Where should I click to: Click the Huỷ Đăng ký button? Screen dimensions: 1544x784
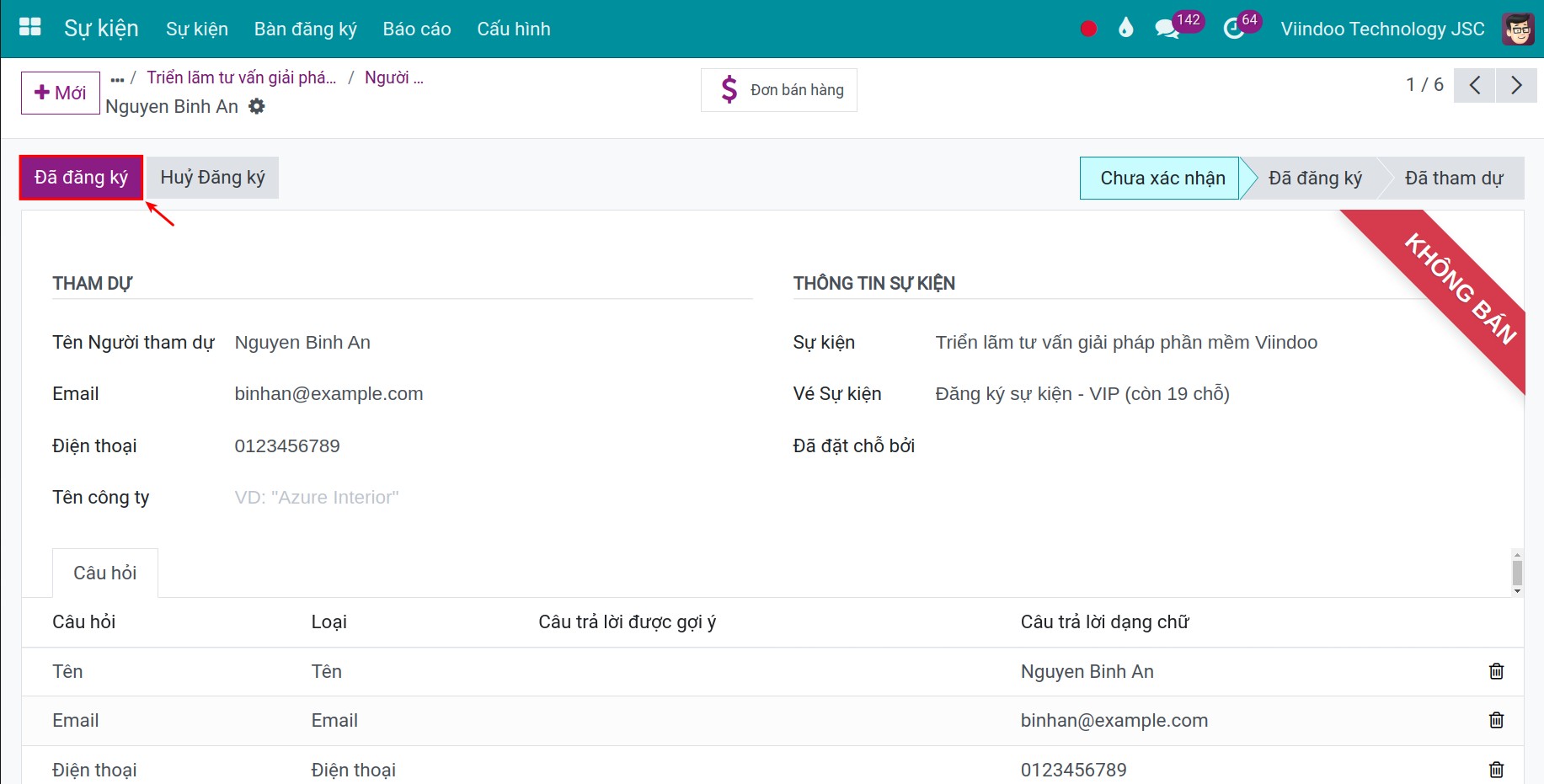pyautogui.click(x=212, y=178)
